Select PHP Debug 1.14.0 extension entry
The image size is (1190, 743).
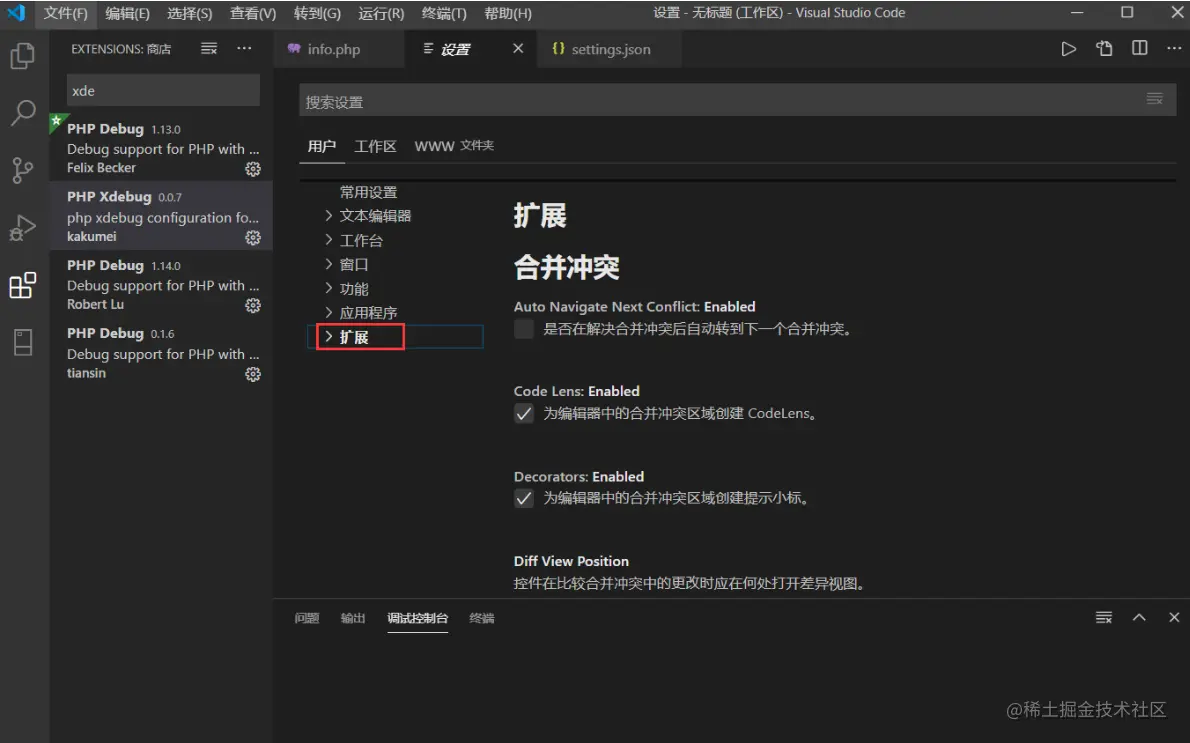click(x=162, y=284)
